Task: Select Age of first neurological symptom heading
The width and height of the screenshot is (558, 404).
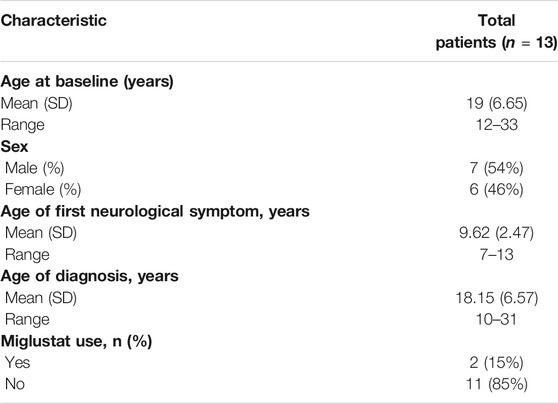Action: 155,211
